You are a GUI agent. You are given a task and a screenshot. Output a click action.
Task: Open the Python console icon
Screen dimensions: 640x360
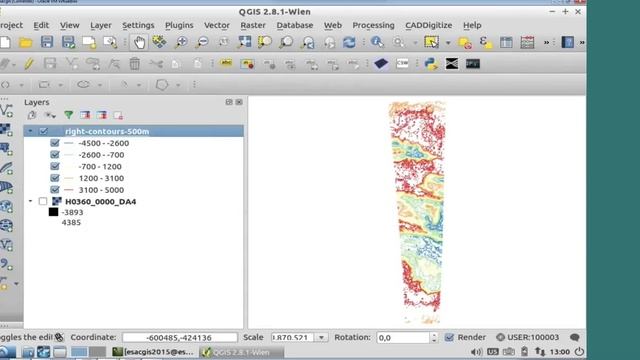431,64
